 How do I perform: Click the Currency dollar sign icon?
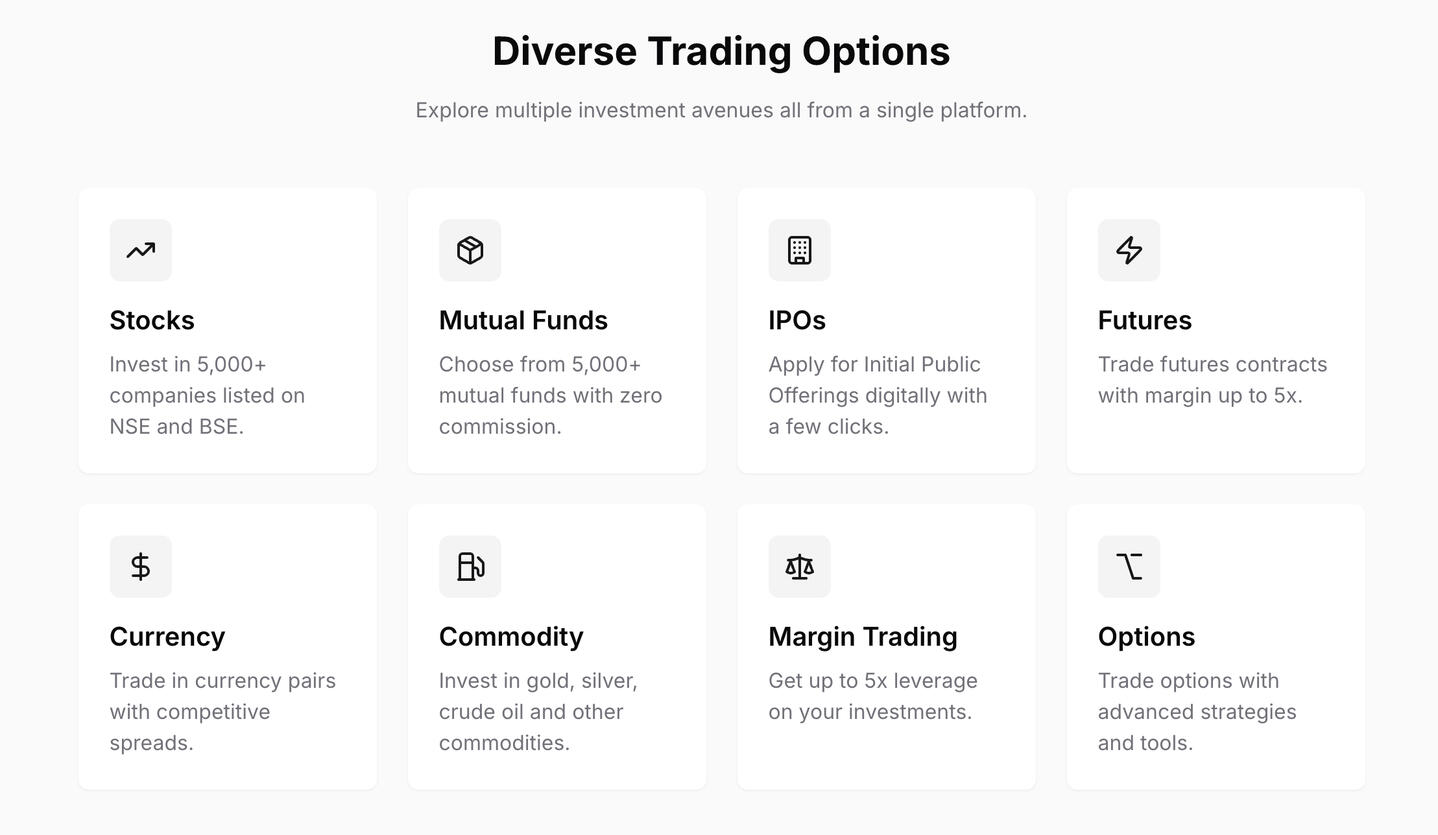(x=141, y=566)
